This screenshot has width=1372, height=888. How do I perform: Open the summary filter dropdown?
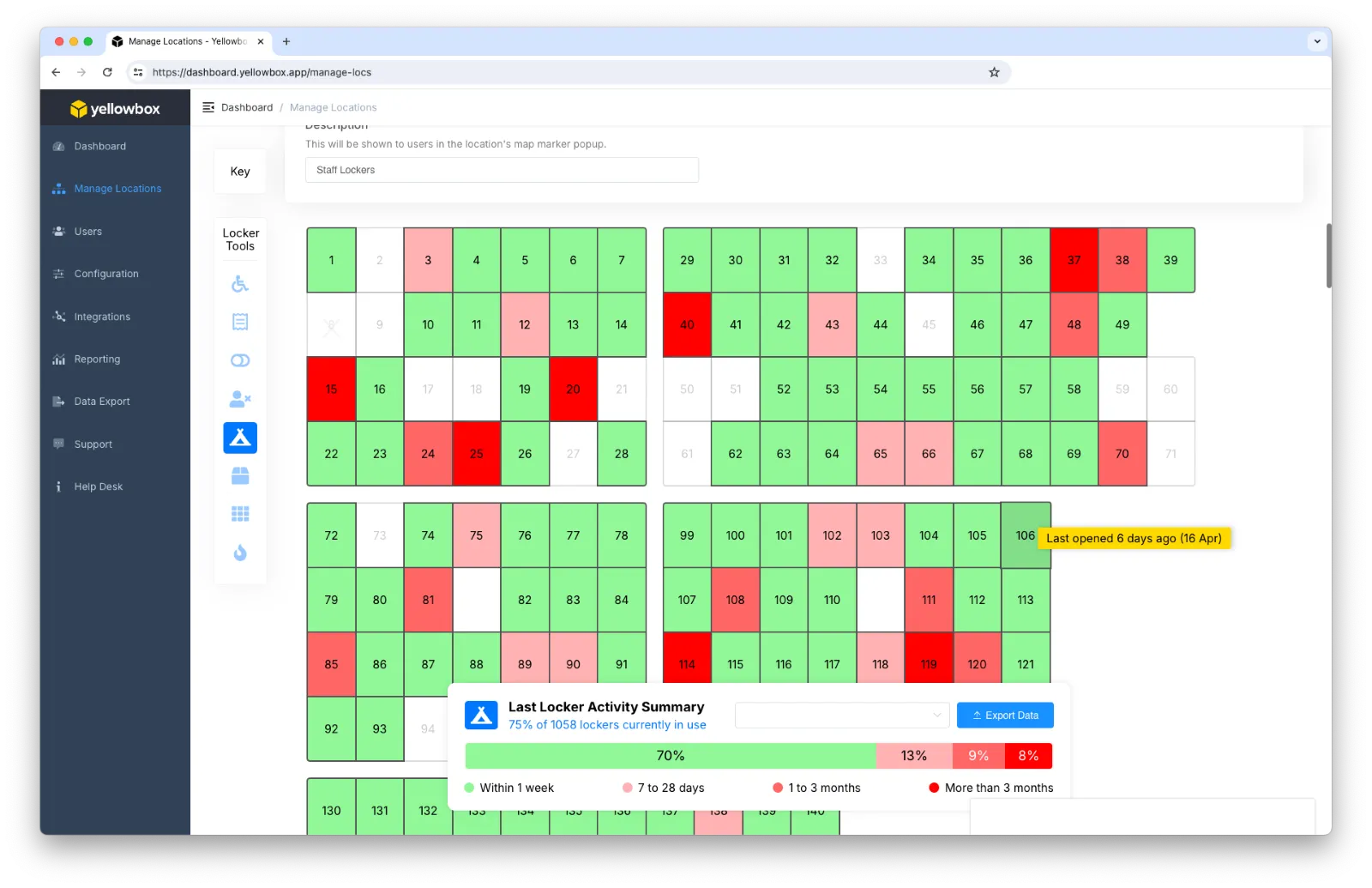[842, 716]
